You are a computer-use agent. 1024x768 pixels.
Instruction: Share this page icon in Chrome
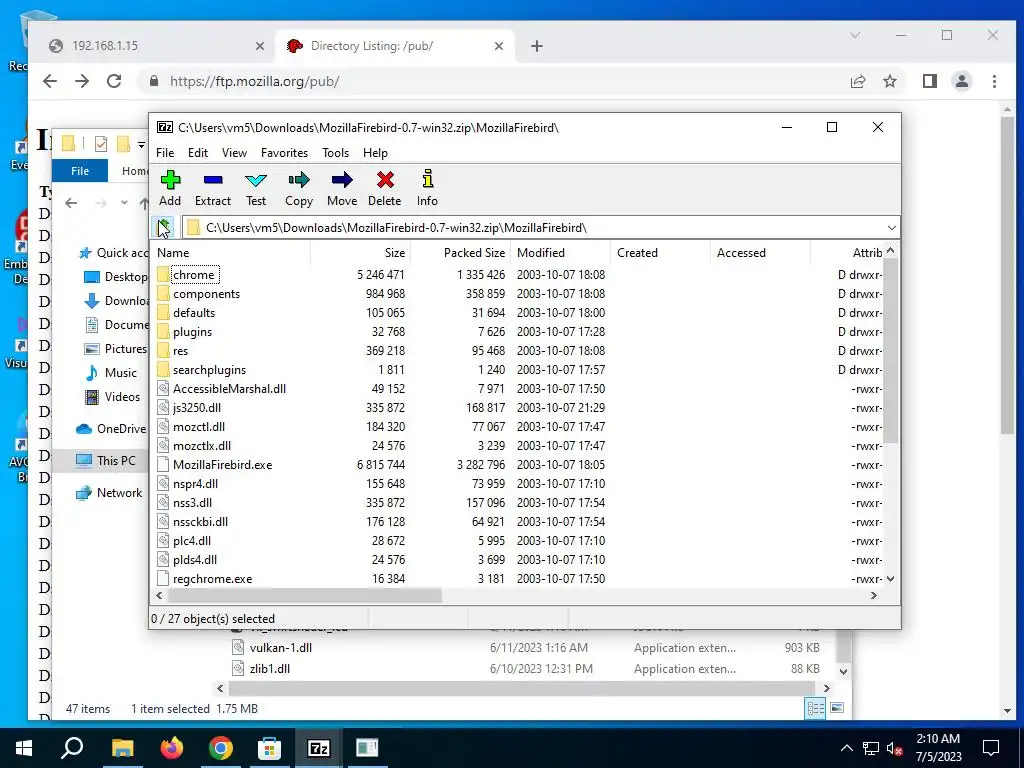pos(857,81)
